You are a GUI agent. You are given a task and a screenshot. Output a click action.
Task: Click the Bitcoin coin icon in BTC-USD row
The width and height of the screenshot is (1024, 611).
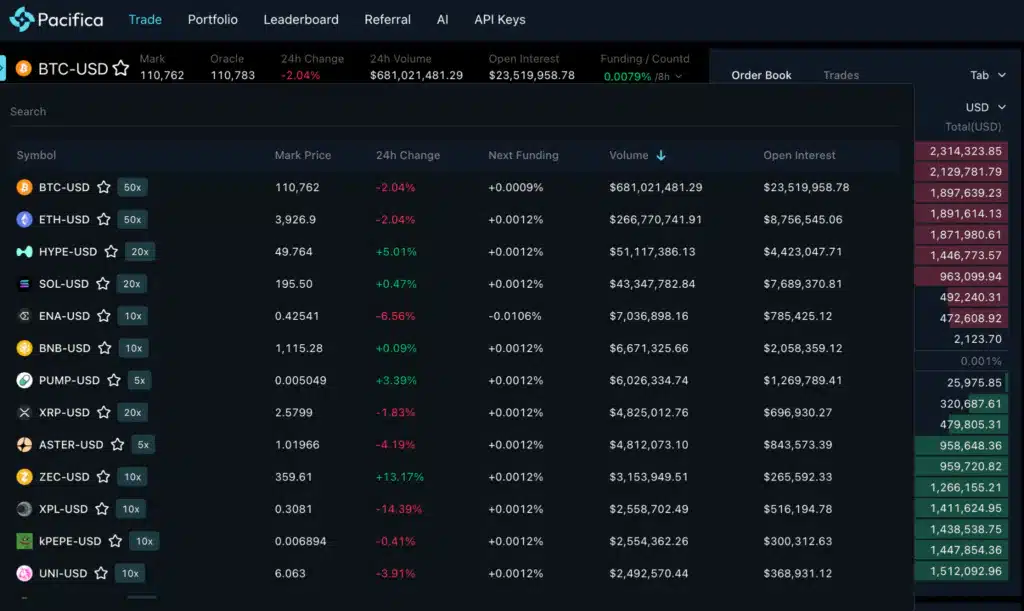pyautogui.click(x=25, y=187)
